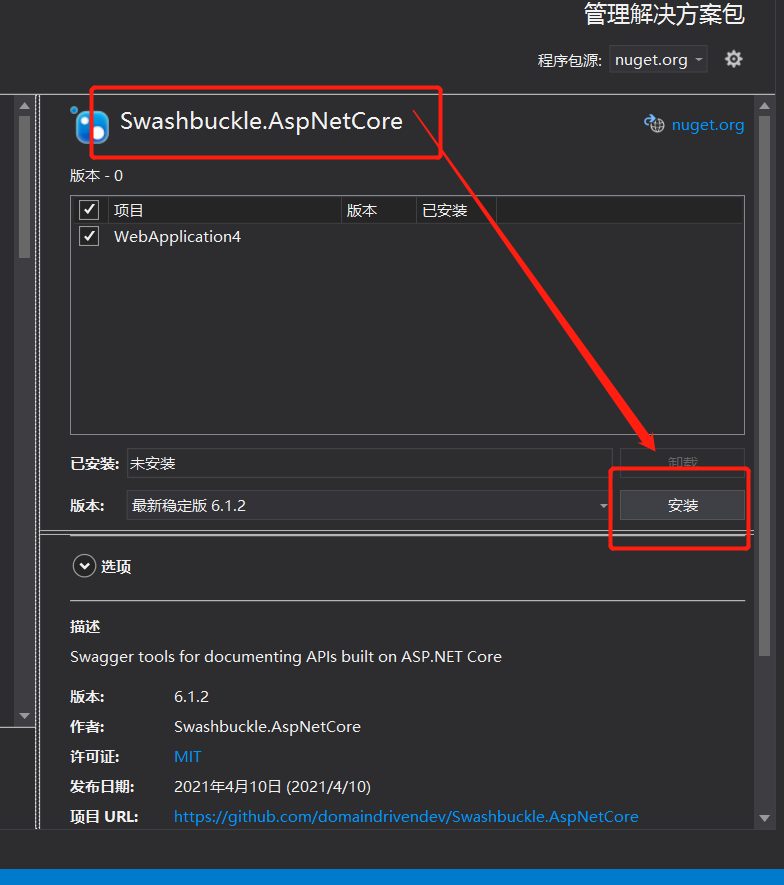Click the greyed 卸载 uninstall button
784x885 pixels.
[x=682, y=462]
